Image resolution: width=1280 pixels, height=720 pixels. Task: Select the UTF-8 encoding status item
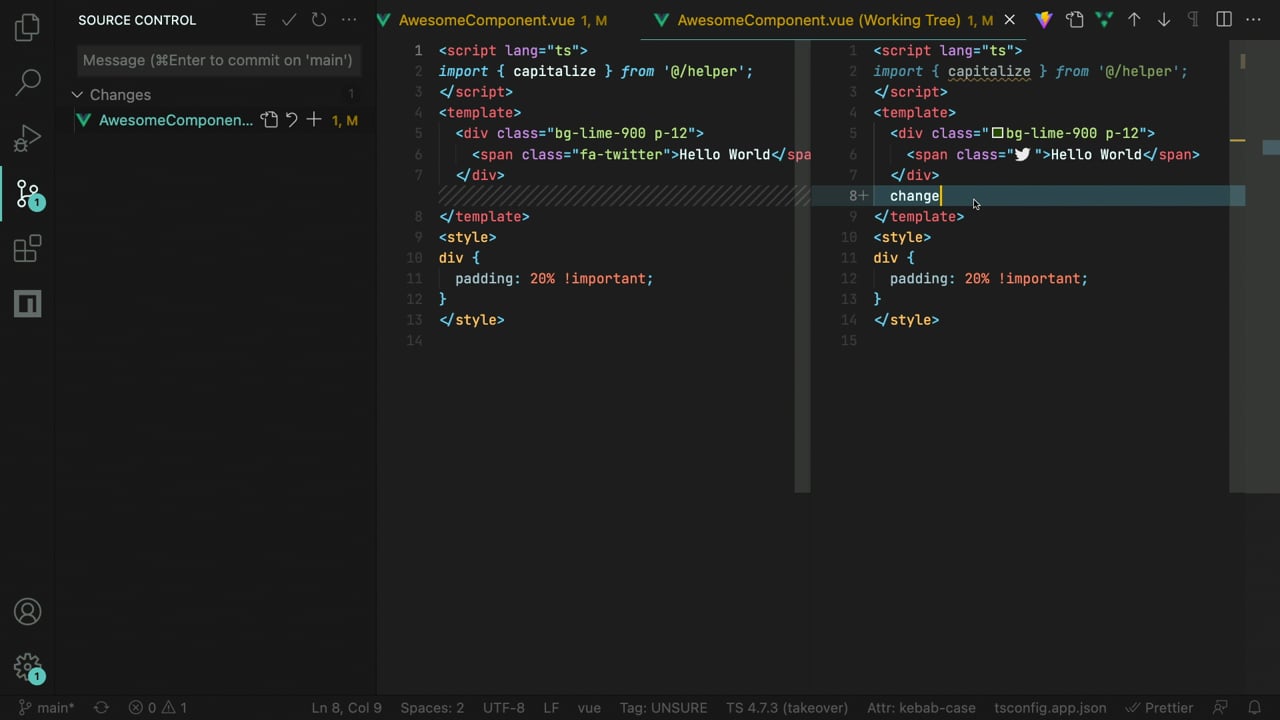[x=504, y=708]
